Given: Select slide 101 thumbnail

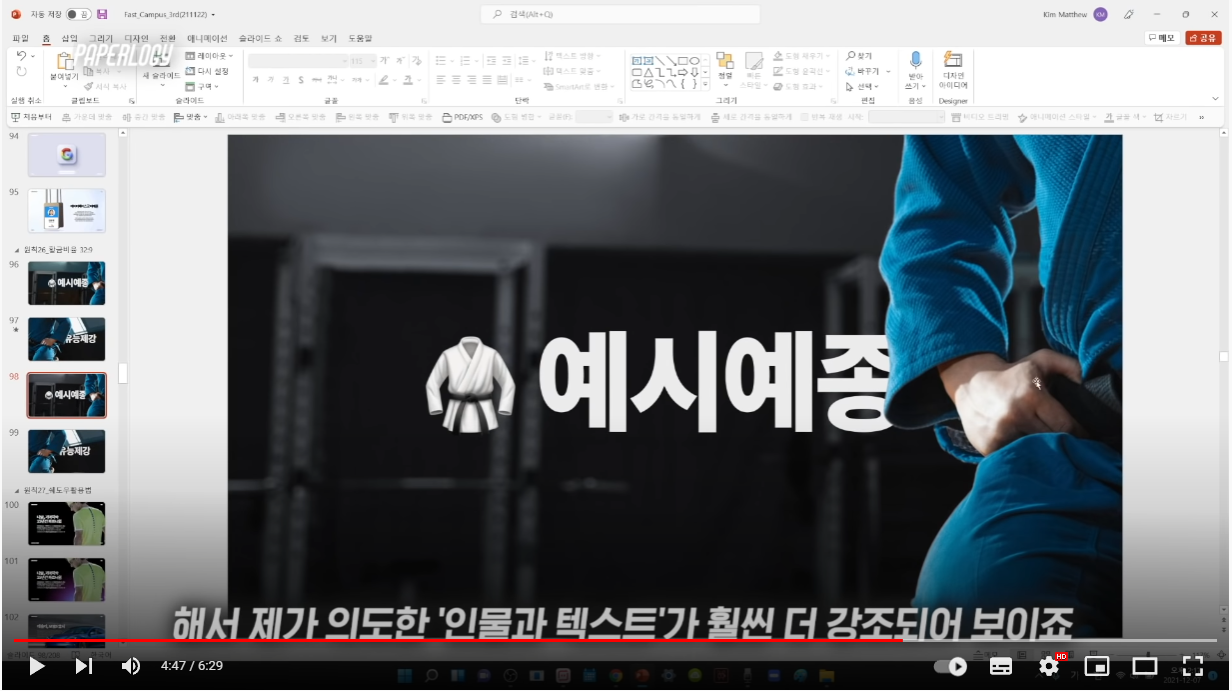Looking at the screenshot, I should tap(66, 579).
